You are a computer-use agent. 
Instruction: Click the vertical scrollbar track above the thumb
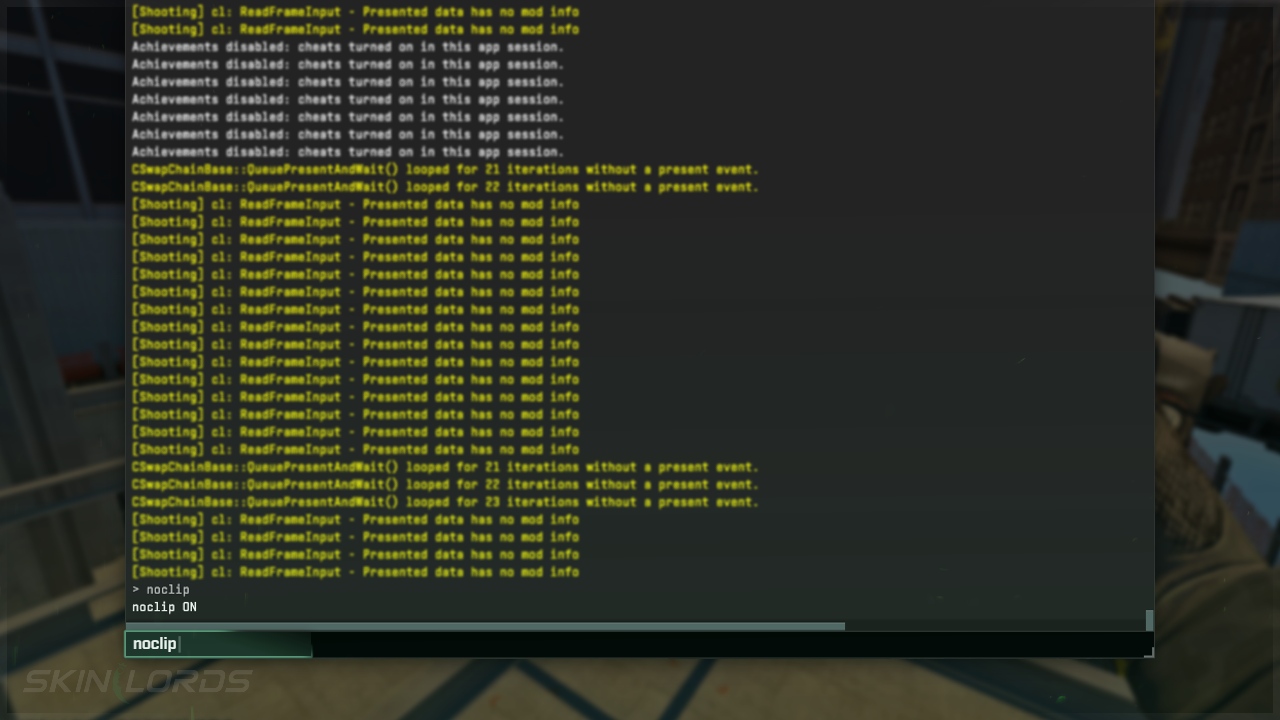[1149, 305]
